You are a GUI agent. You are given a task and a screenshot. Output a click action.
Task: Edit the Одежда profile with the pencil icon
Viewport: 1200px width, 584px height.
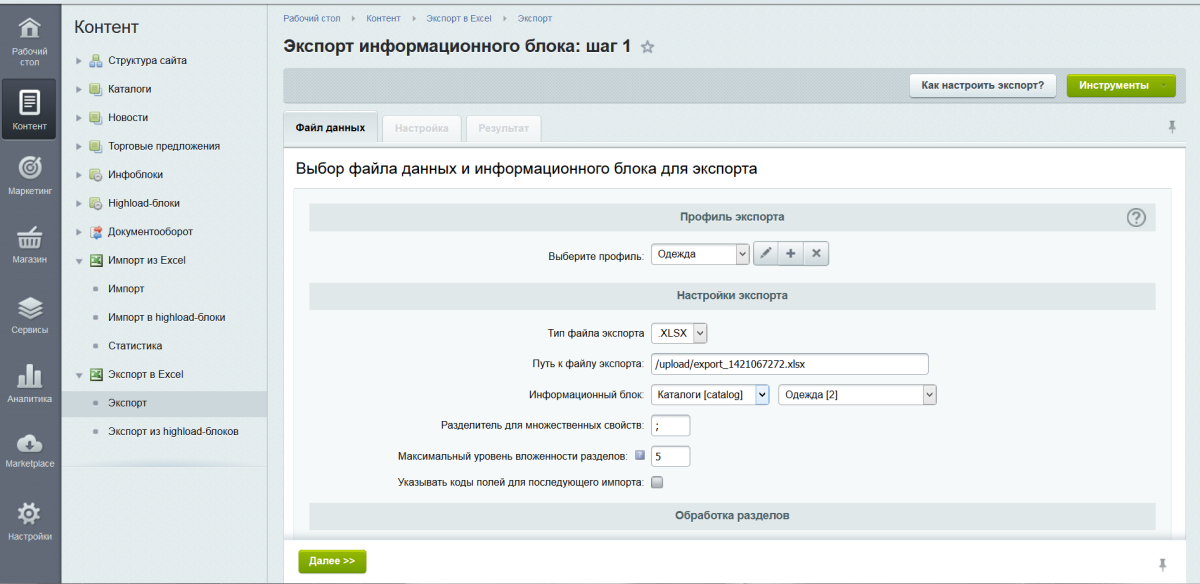(766, 253)
